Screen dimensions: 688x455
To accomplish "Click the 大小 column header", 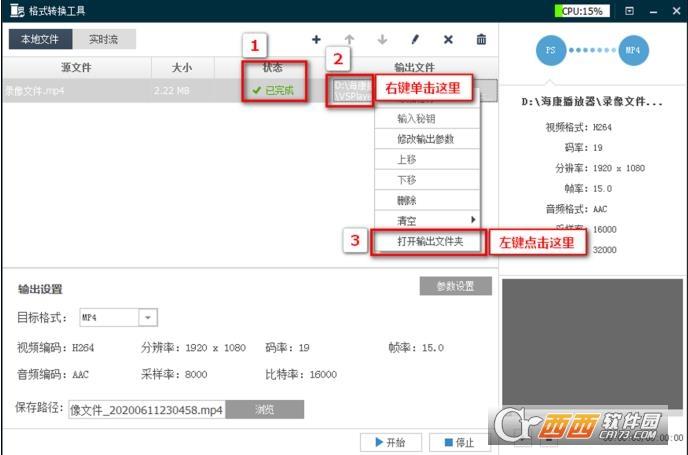I will click(183, 68).
